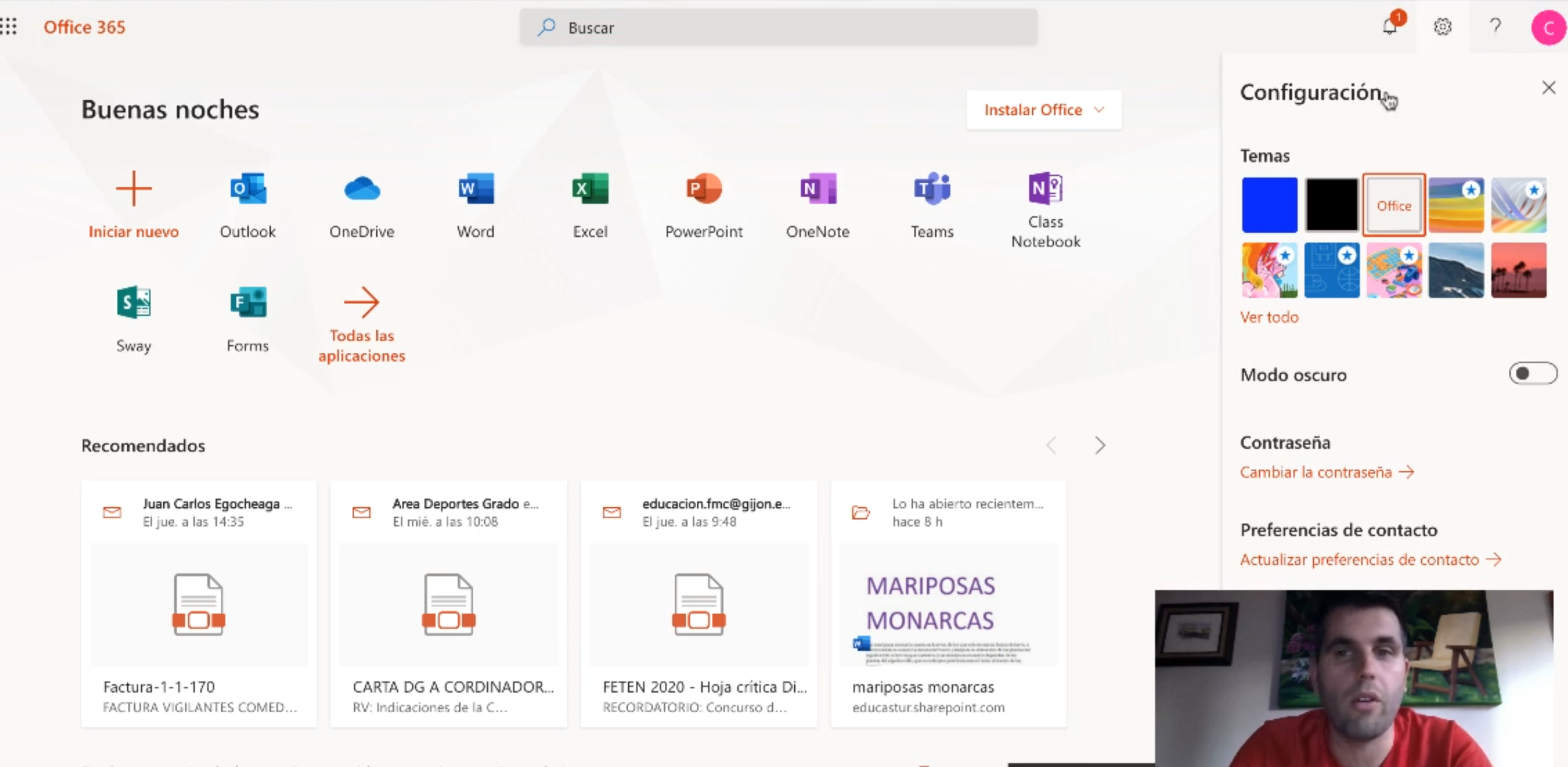This screenshot has height=767, width=1568.
Task: Select the black theme swatch
Action: (1331, 205)
